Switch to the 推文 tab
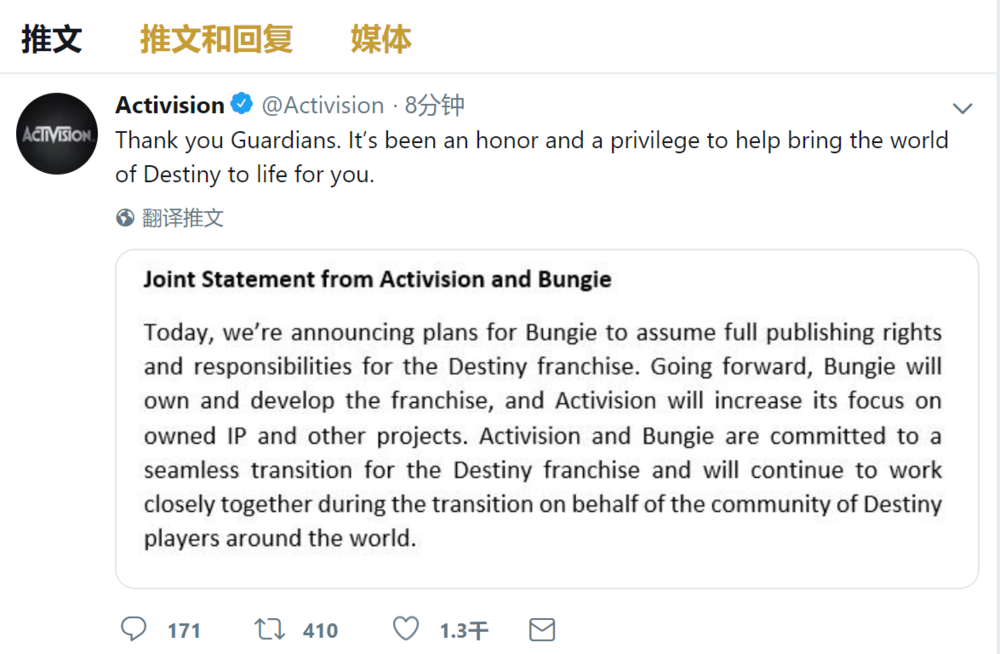Screen dimensions: 1000x654 tap(51, 39)
